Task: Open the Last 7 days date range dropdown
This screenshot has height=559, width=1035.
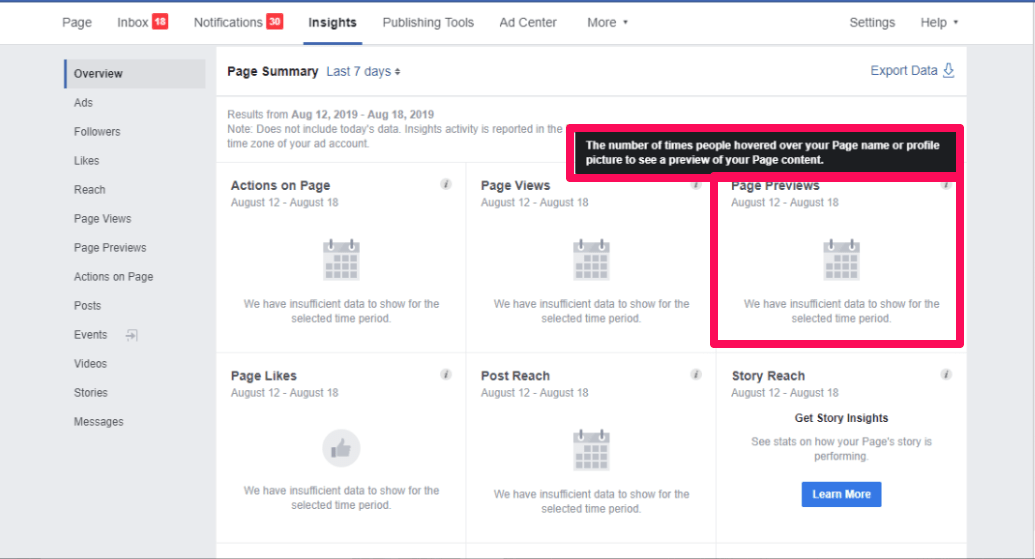Action: [x=363, y=71]
